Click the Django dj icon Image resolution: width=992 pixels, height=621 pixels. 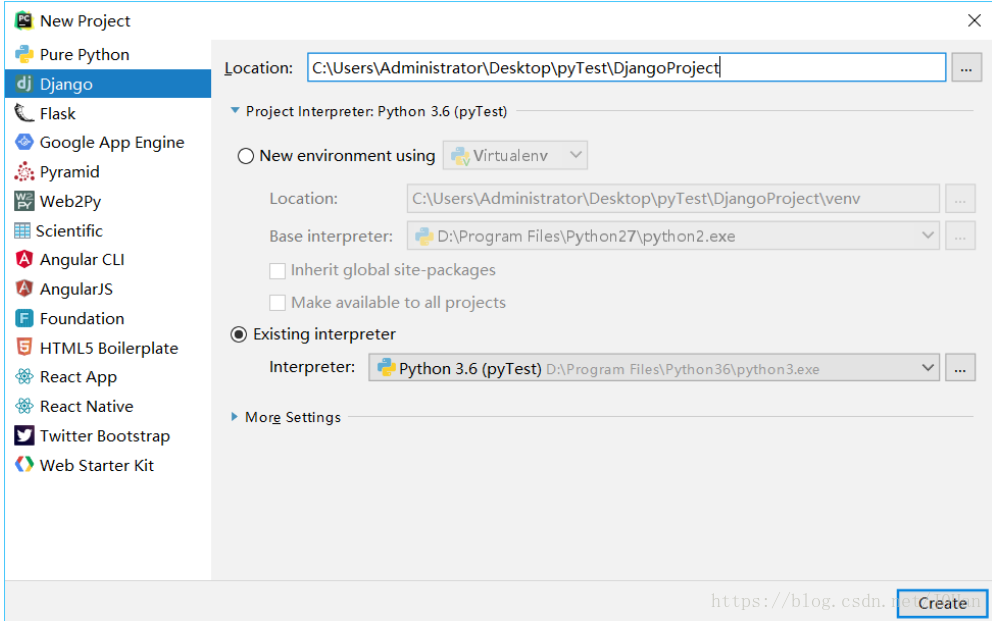pyautogui.click(x=24, y=83)
